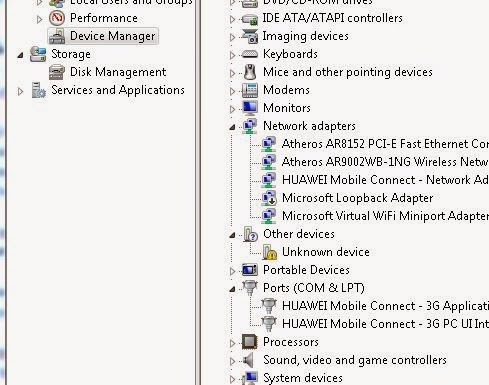Viewport: 489px width, 385px height.
Task: Select the Mice and other pointing devices label
Action: [x=348, y=72]
